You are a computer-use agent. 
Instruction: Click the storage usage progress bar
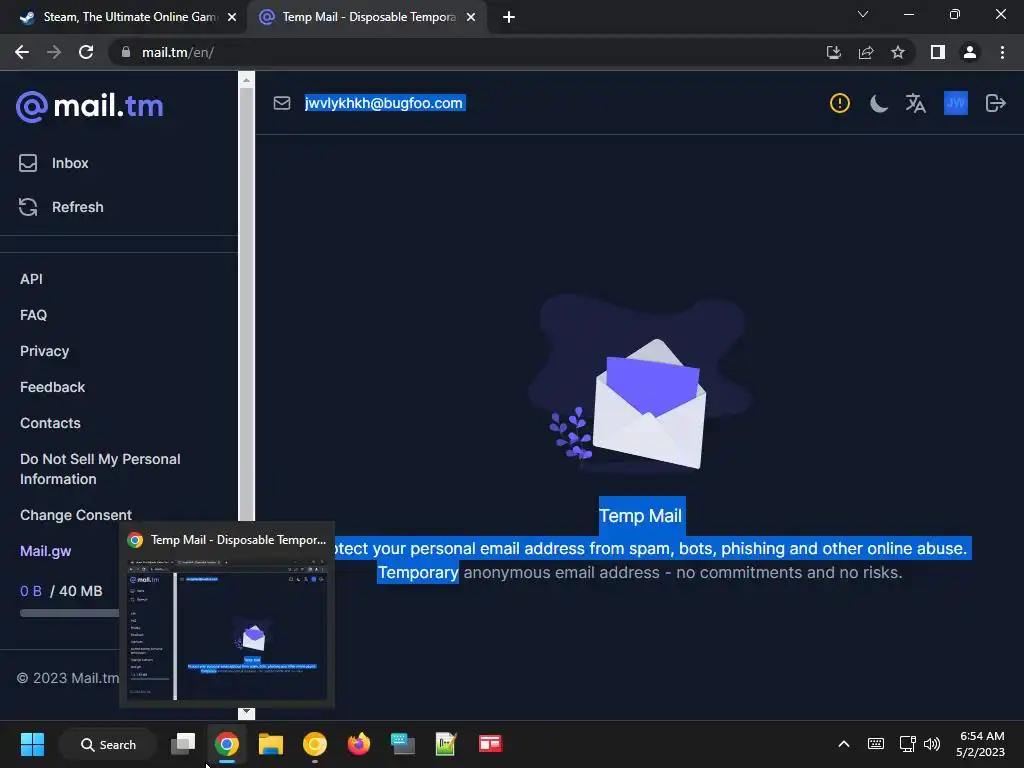[x=69, y=613]
